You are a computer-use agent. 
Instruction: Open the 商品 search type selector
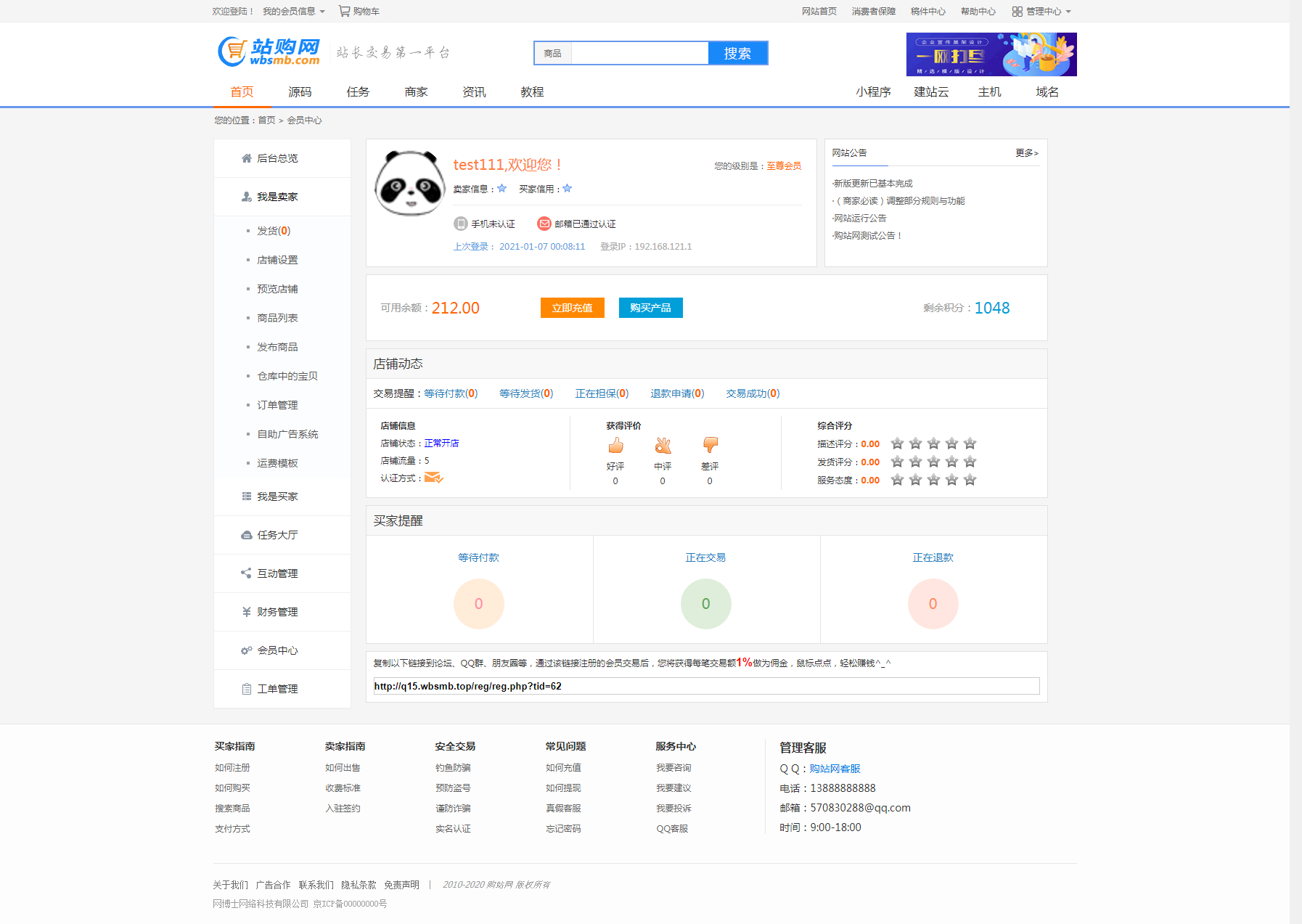pos(553,53)
